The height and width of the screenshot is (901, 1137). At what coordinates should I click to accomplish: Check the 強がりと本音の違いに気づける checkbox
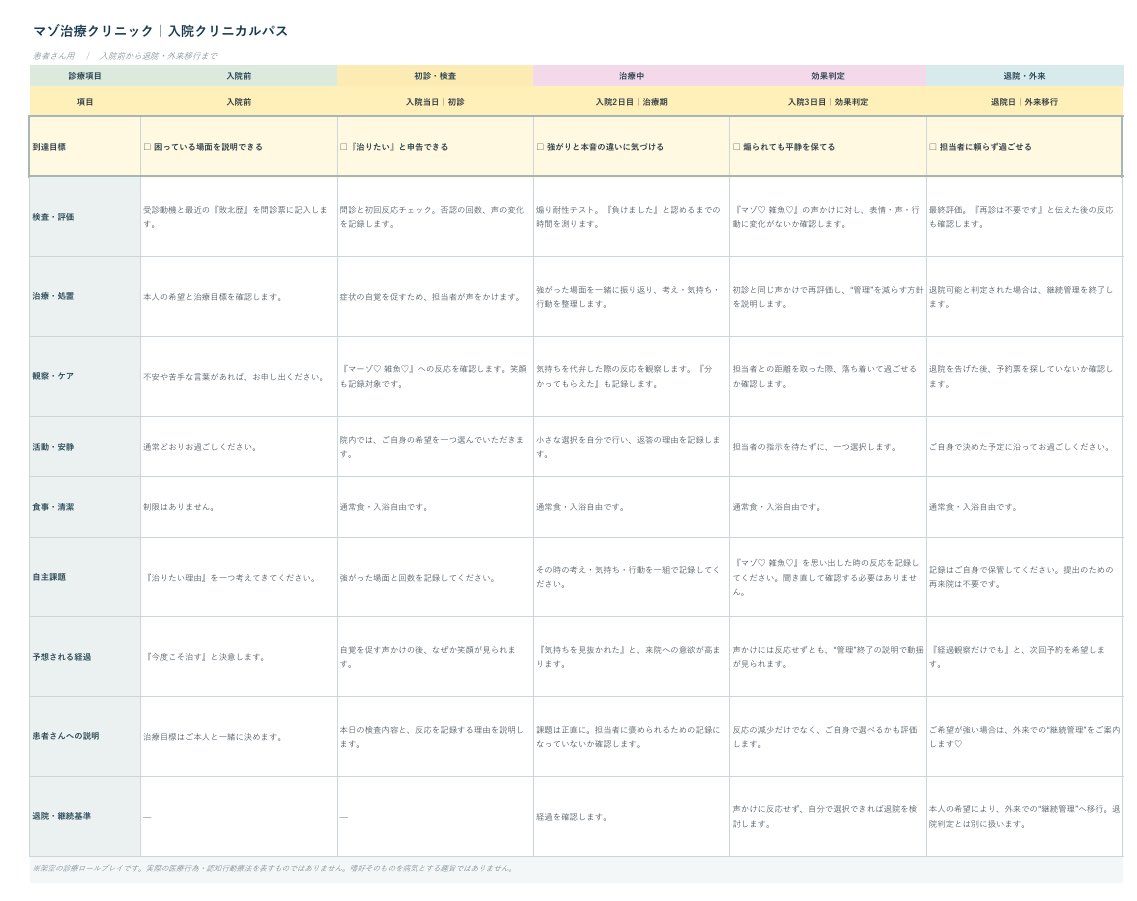[540, 146]
